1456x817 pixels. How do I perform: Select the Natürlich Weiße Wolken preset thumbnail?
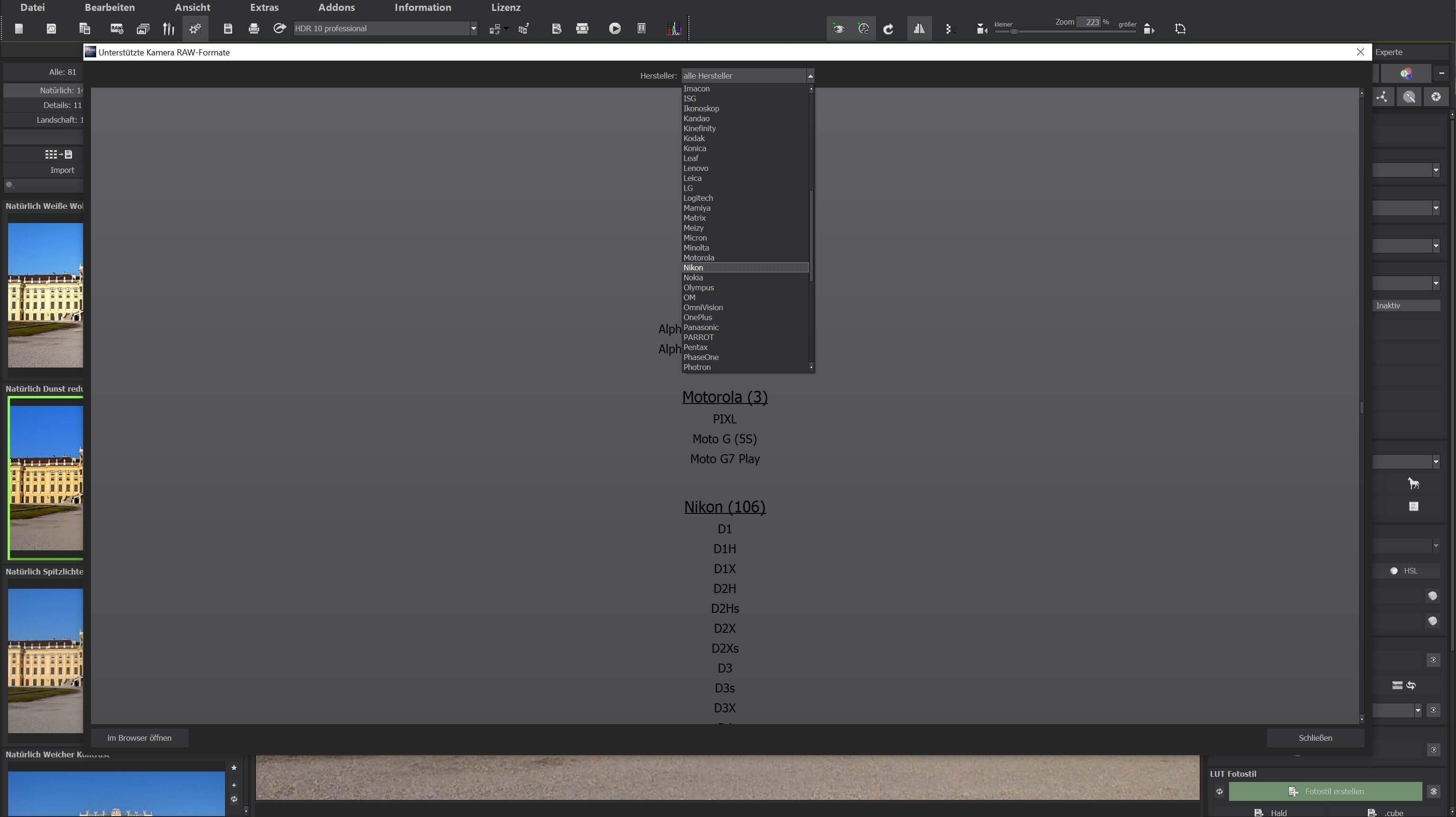point(45,295)
